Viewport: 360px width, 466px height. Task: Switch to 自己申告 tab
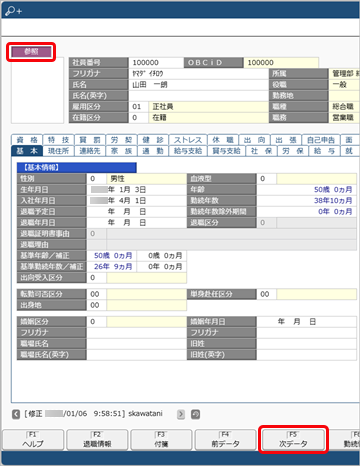tap(321, 140)
